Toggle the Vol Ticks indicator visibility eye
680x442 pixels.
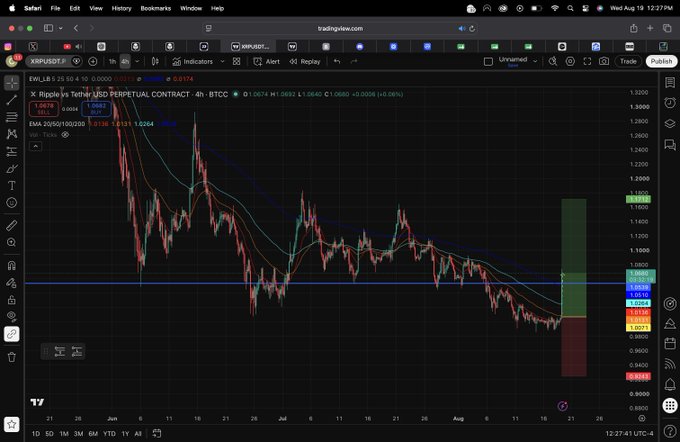tap(65, 135)
